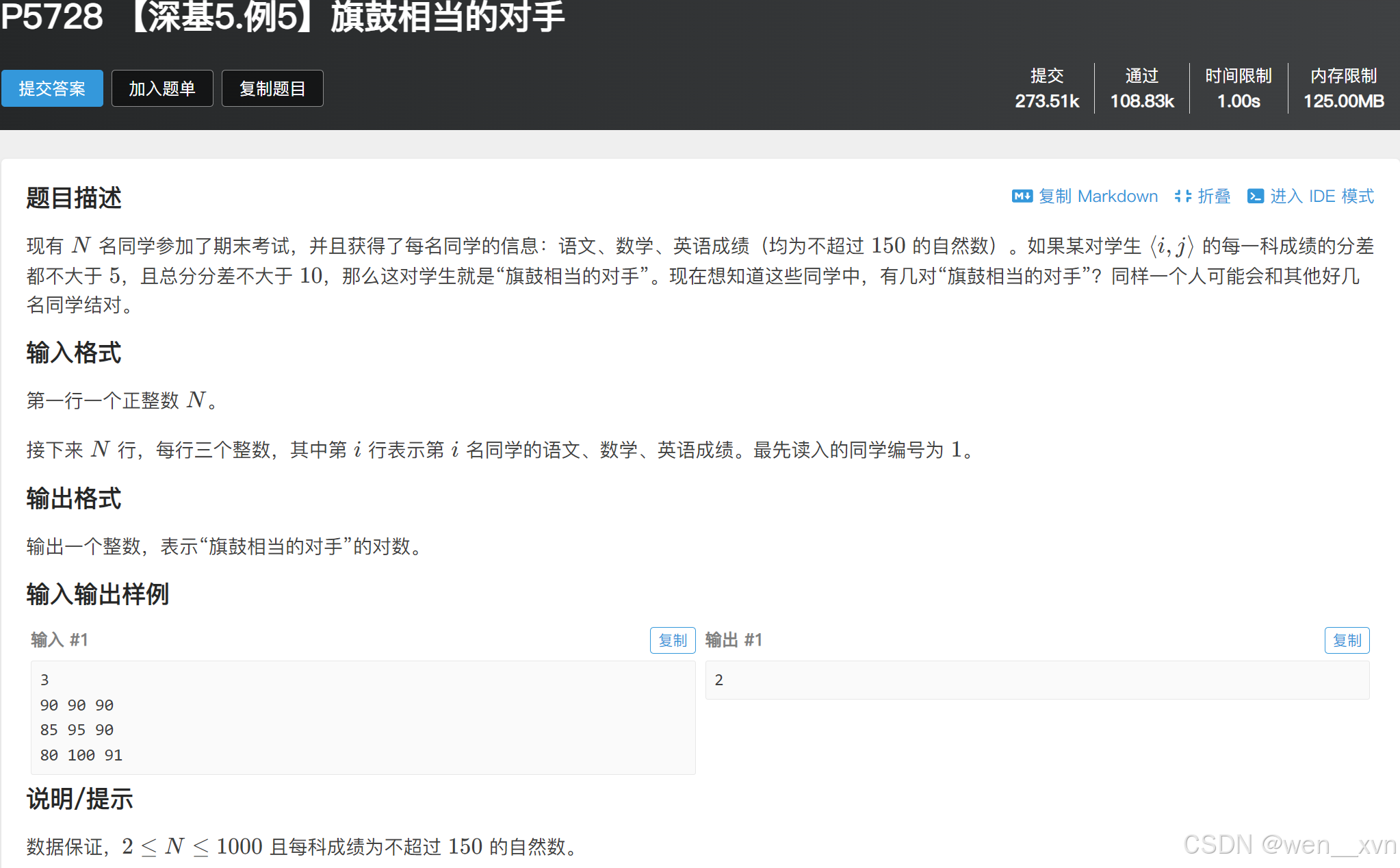The image size is (1400, 868).
Task: Click the 通过 108.83k statistic
Action: (x=1141, y=88)
